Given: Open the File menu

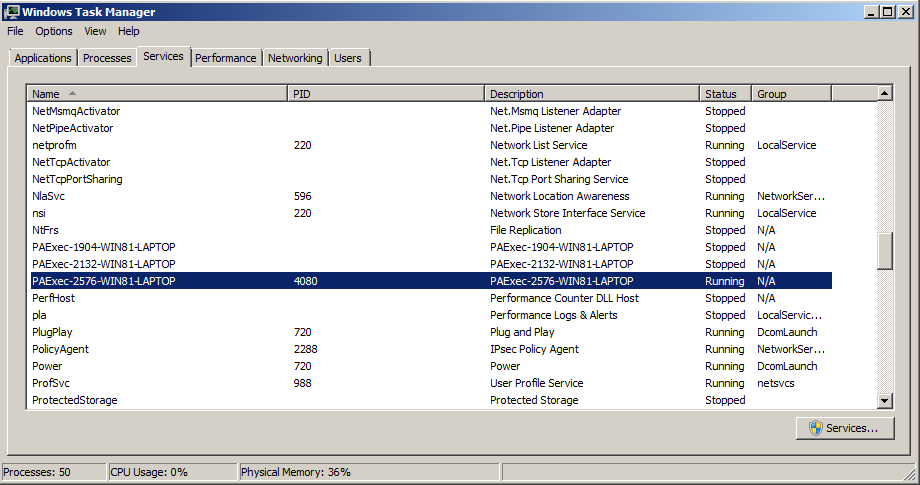Looking at the screenshot, I should pos(15,32).
